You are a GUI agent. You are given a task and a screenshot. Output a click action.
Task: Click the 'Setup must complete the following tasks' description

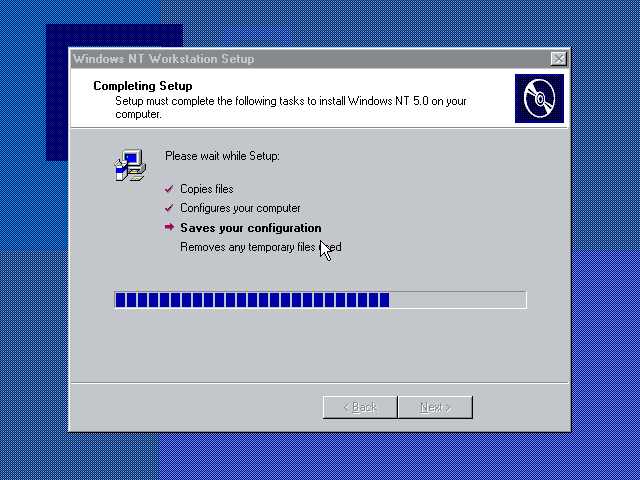click(291, 107)
